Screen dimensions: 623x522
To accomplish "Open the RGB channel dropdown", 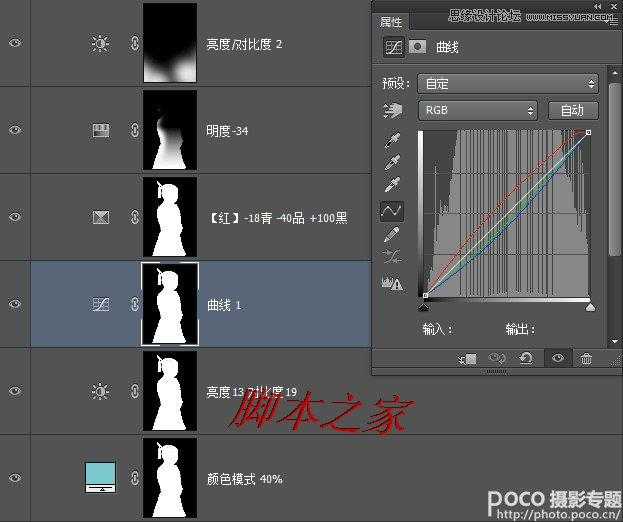I will tap(478, 110).
